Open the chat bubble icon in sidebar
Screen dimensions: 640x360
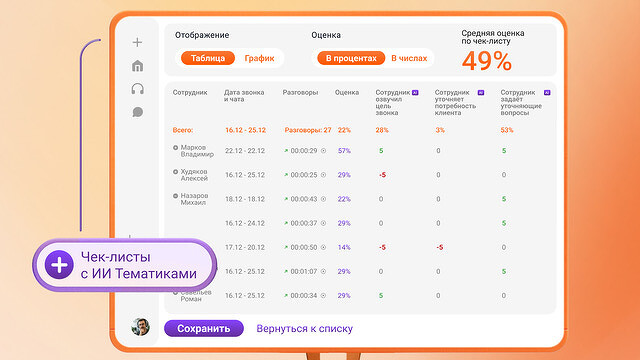click(x=138, y=112)
